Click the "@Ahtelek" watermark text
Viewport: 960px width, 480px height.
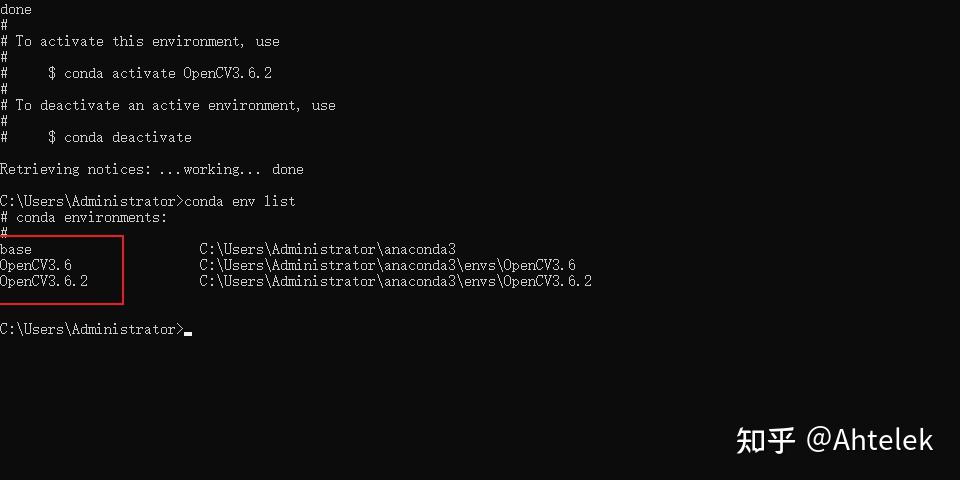pyautogui.click(x=870, y=440)
